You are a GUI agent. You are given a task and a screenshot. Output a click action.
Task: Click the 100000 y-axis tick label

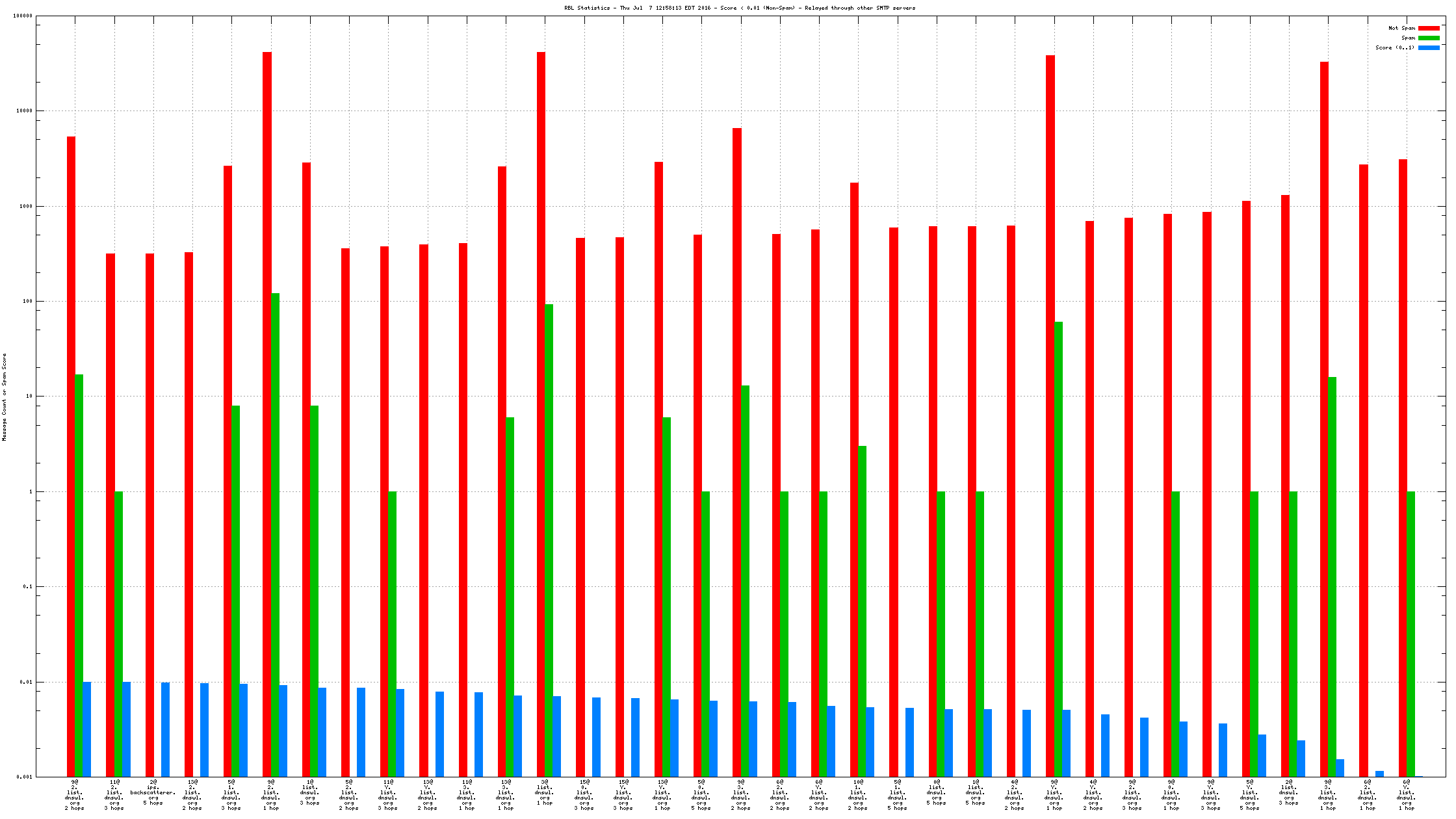click(x=23, y=16)
